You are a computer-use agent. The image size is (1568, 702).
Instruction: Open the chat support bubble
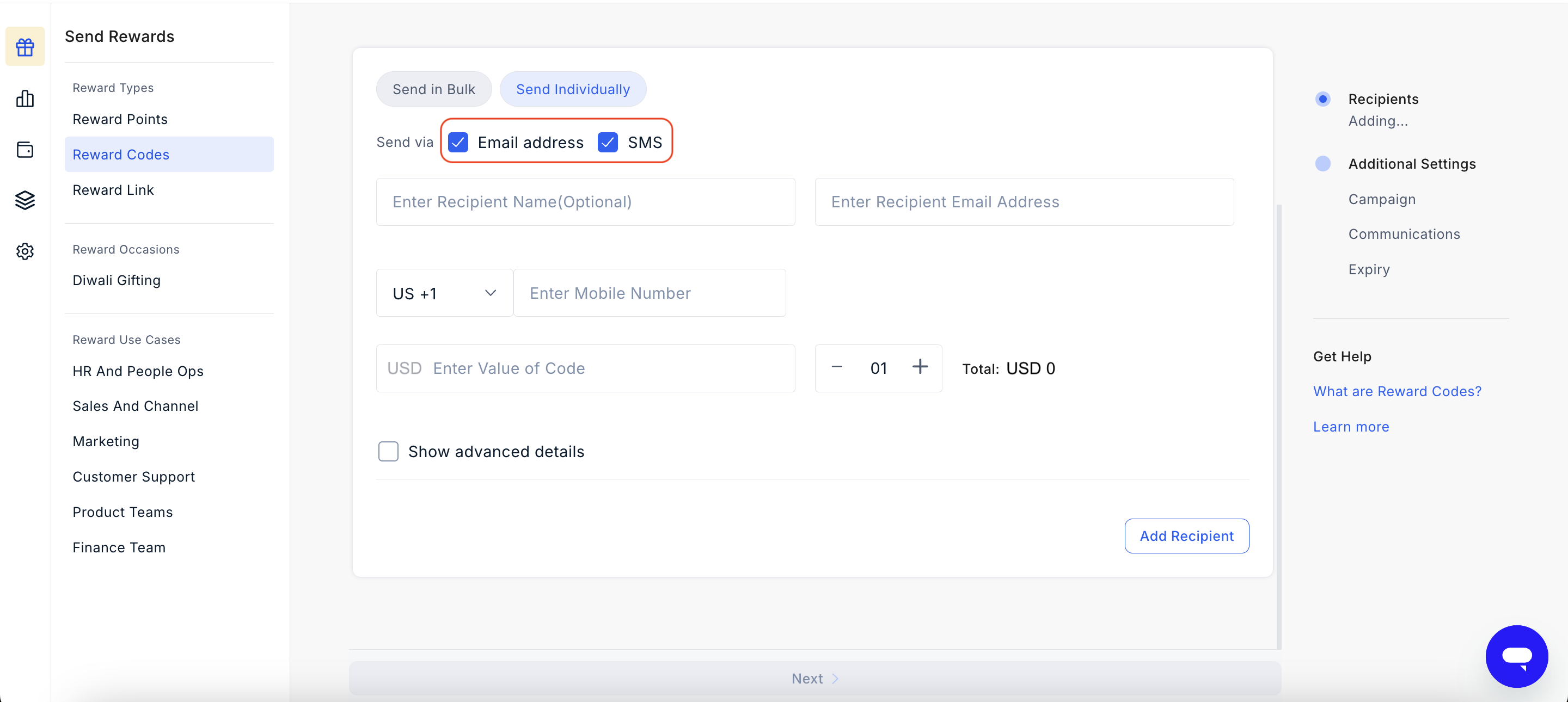1516,656
